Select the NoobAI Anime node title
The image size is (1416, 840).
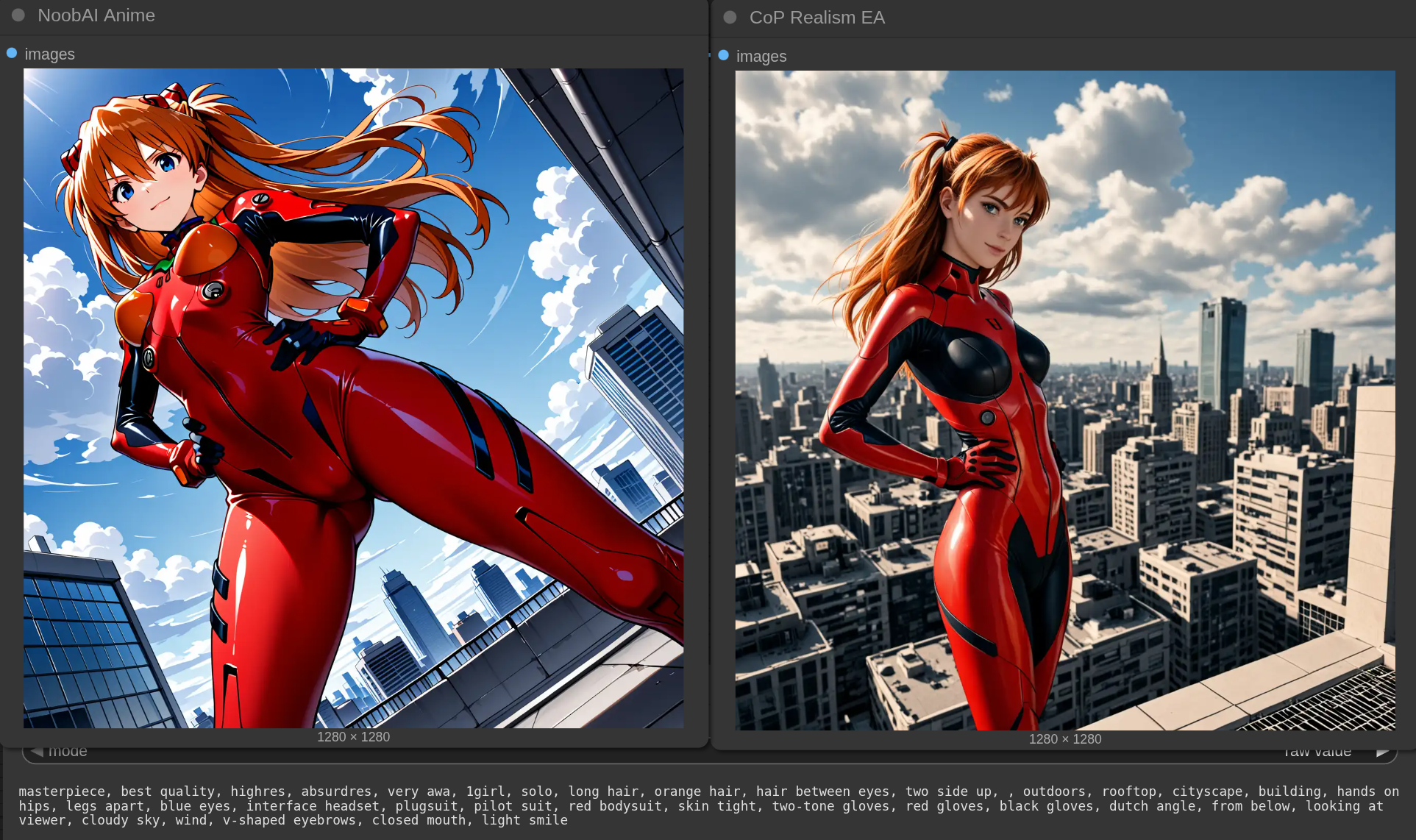[x=96, y=15]
